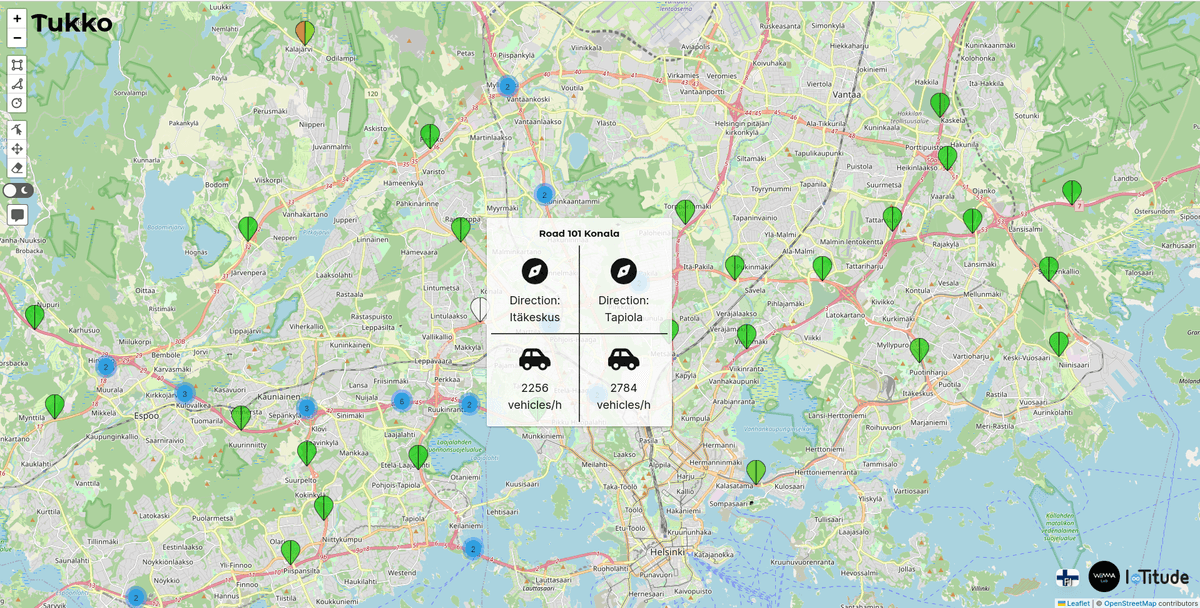The width and height of the screenshot is (1200, 608).
Task: Zoom in on the map
Action: [x=17, y=18]
